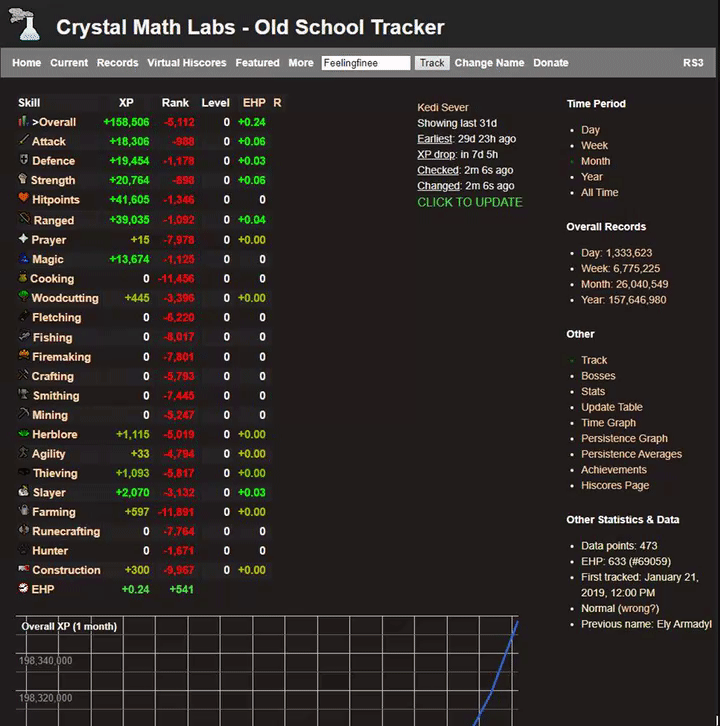Viewport: 720px width, 726px height.
Task: Click the Ranged bow icon
Action: (24, 218)
